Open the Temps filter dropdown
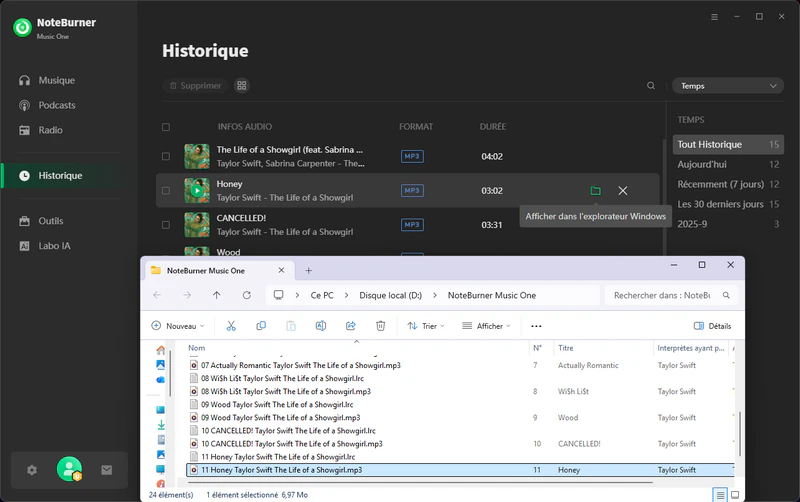The width and height of the screenshot is (800, 502). point(727,86)
